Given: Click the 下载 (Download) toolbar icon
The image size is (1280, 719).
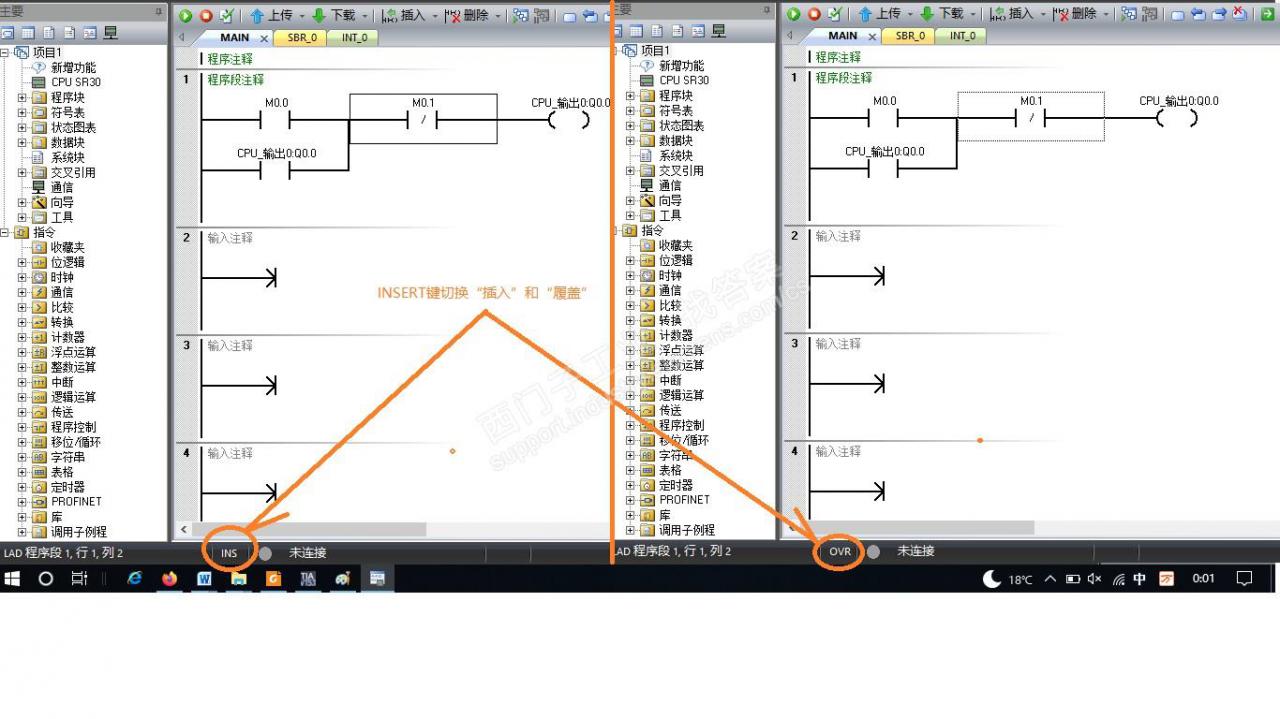Looking at the screenshot, I should coord(335,14).
